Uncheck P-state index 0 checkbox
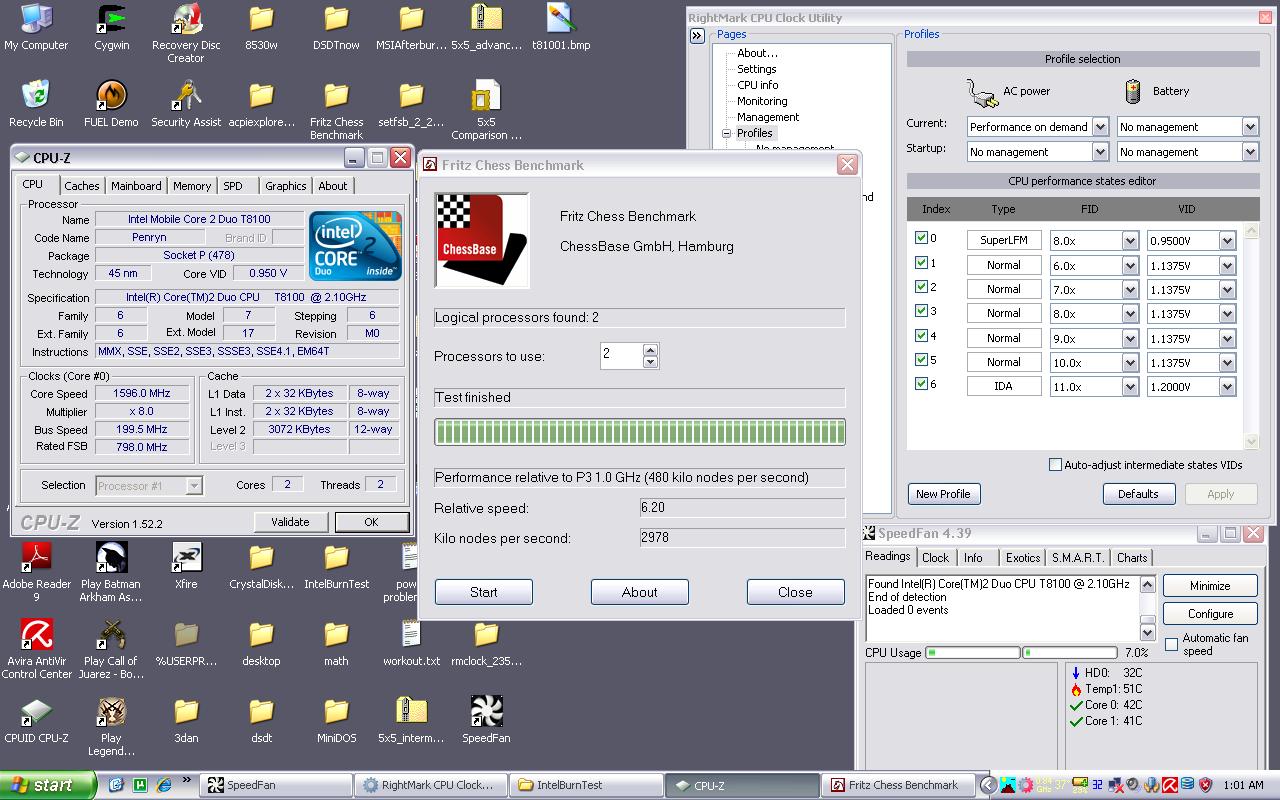The width and height of the screenshot is (1280, 800). [x=921, y=239]
